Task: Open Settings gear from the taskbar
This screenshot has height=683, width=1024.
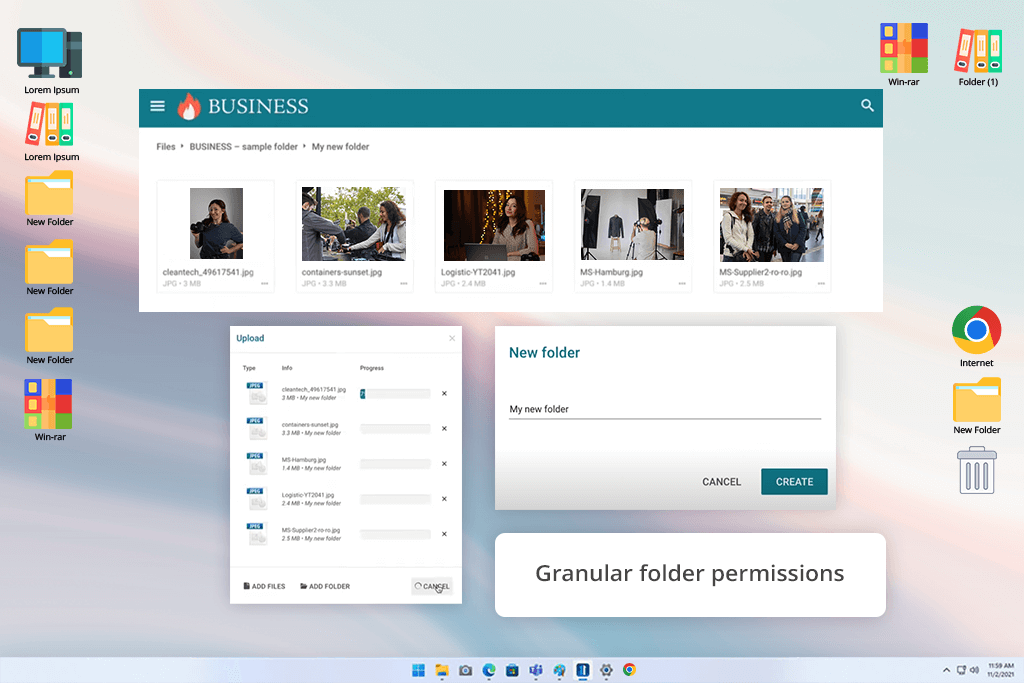Action: click(606, 670)
